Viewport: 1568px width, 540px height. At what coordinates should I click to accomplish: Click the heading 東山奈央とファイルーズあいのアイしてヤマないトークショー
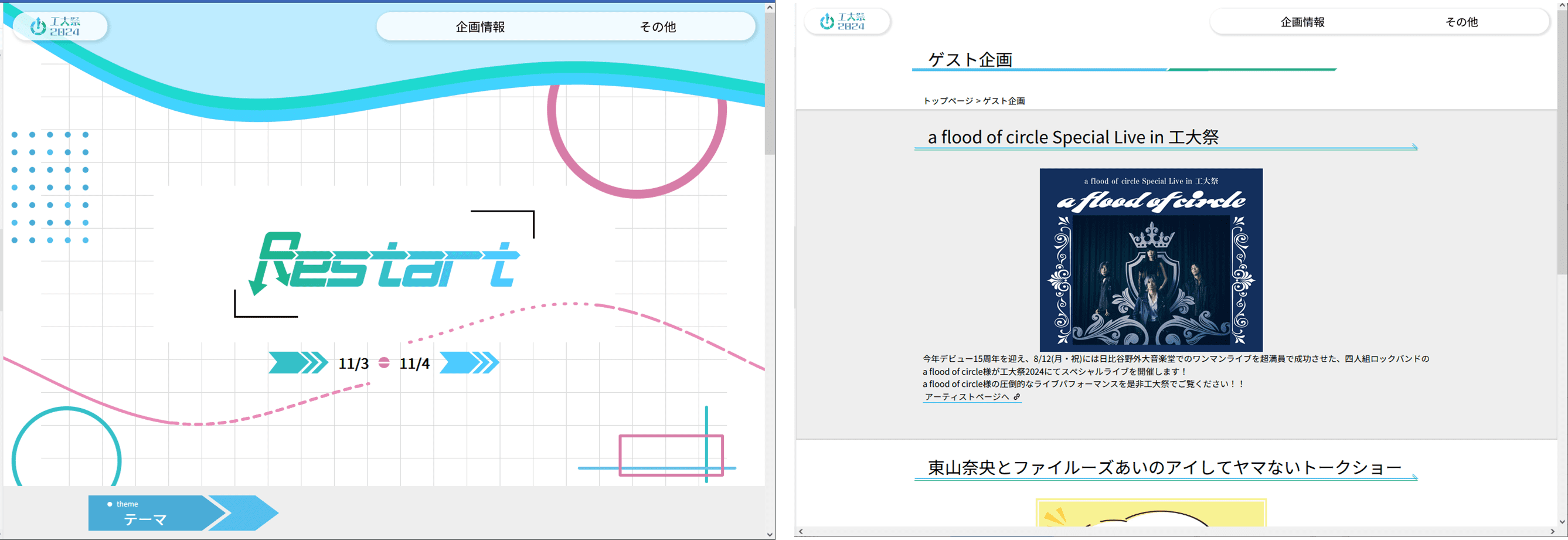[x=1165, y=467]
